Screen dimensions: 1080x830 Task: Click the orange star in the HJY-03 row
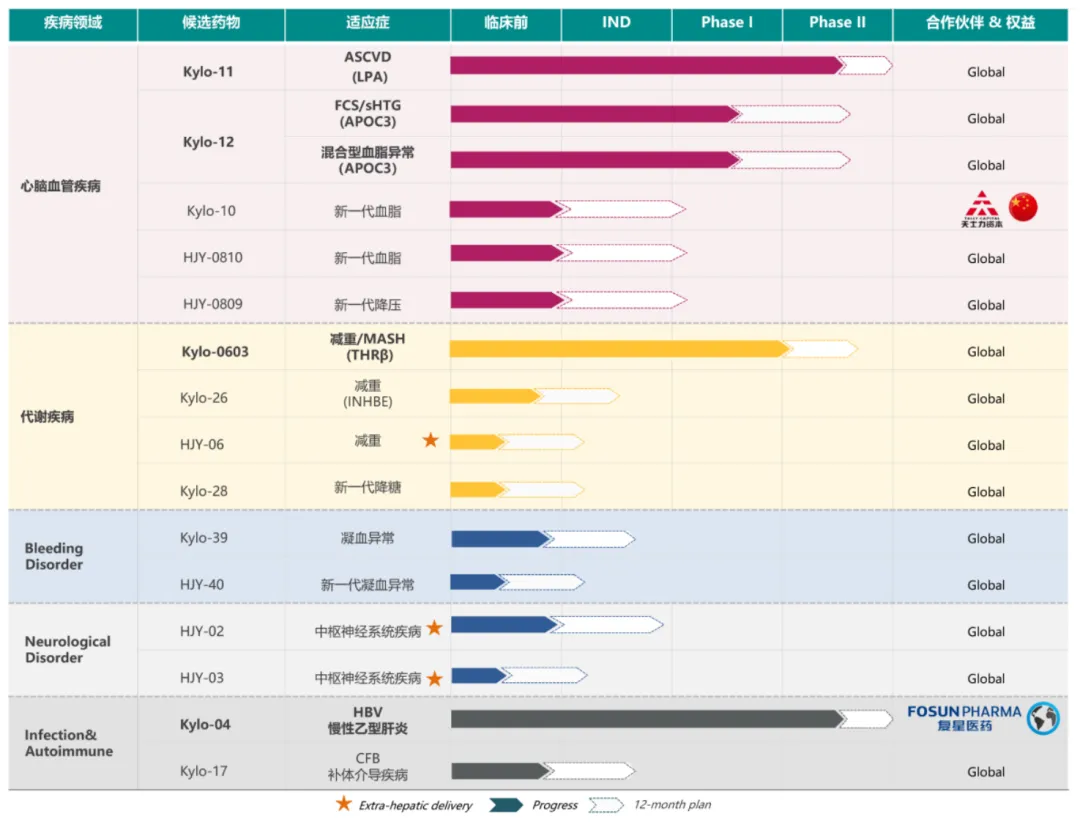pyautogui.click(x=434, y=678)
